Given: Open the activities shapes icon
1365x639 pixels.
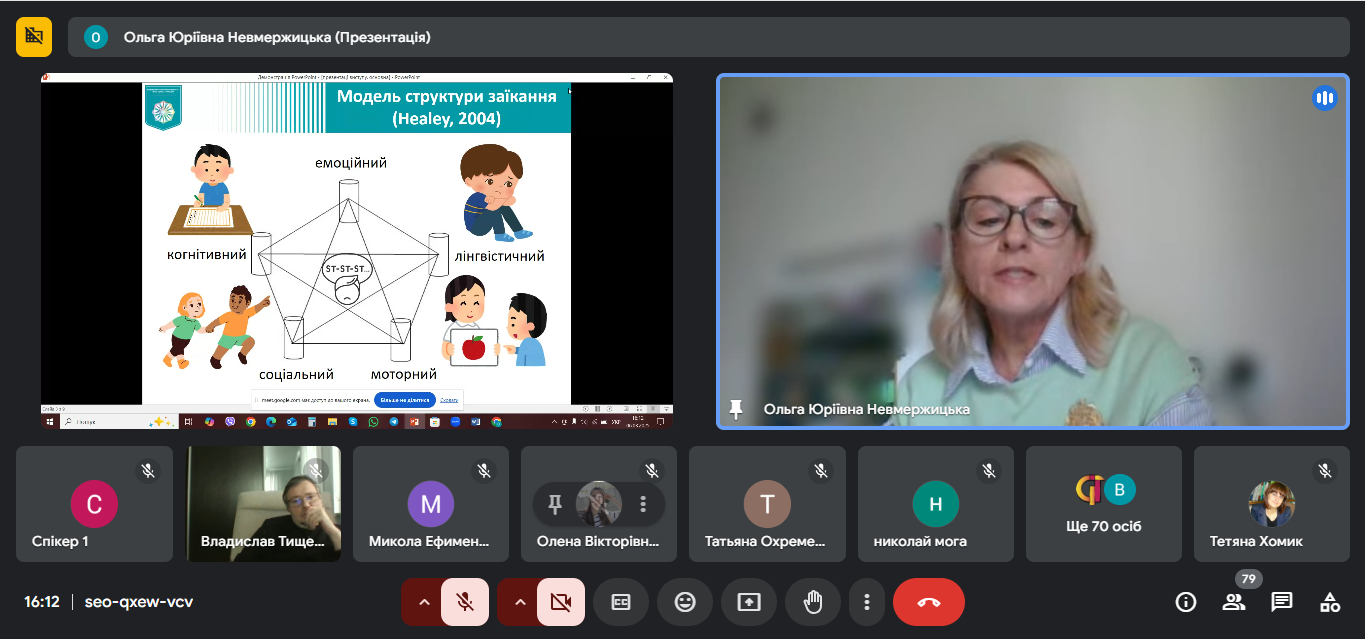Looking at the screenshot, I should (1330, 602).
